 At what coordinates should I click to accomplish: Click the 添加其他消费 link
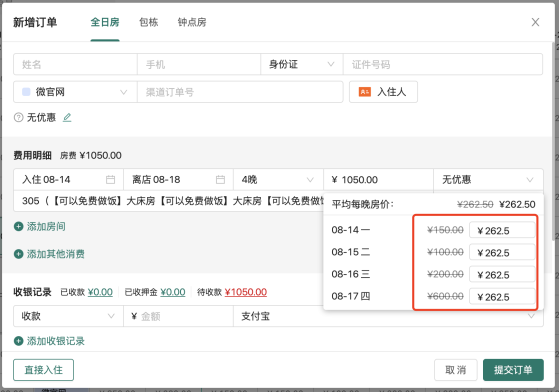pyautogui.click(x=56, y=254)
